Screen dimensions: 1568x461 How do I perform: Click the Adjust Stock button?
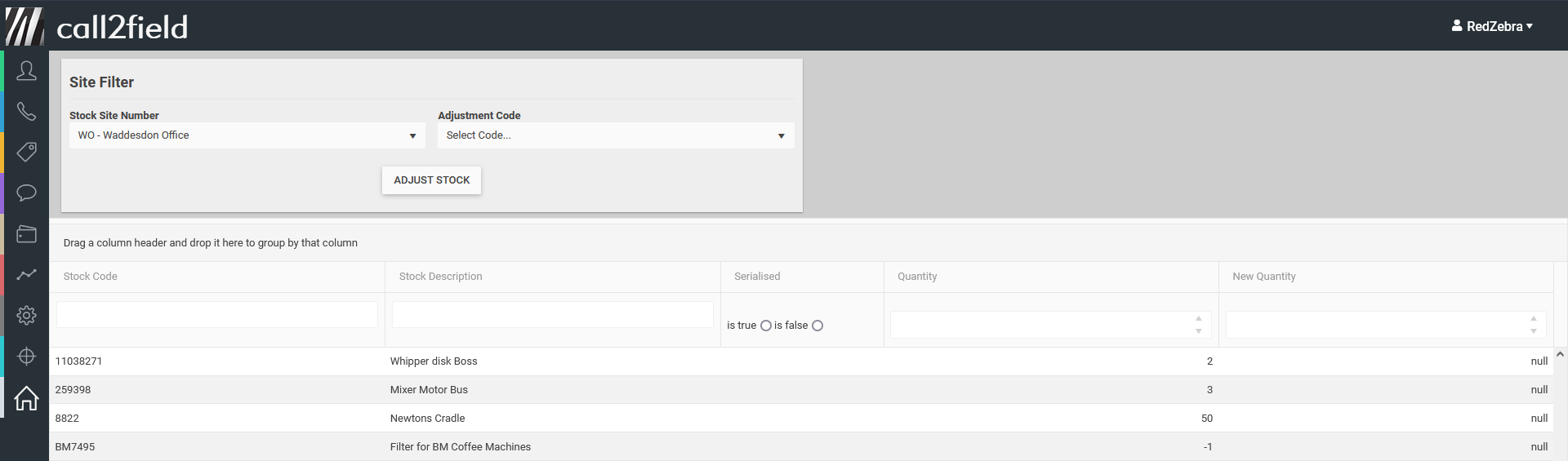click(x=431, y=180)
